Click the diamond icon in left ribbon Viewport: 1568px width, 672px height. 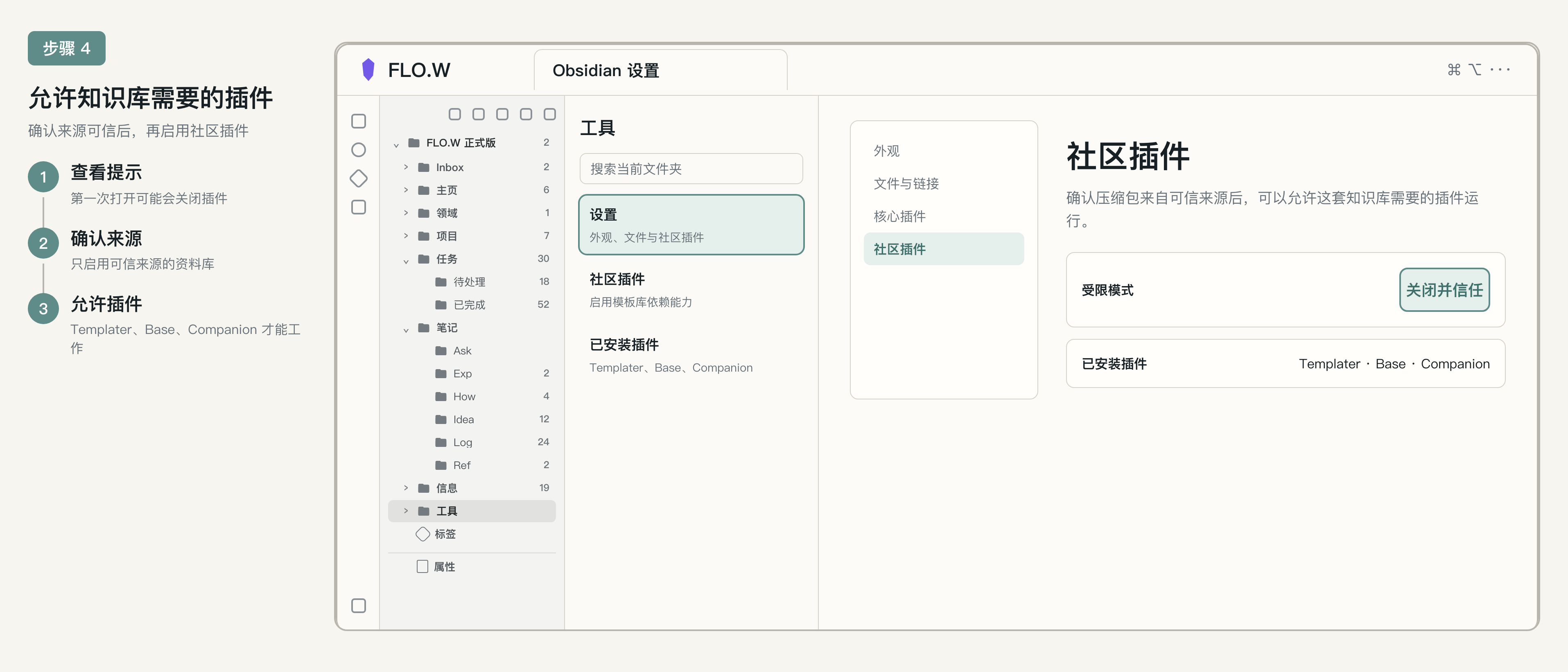click(x=359, y=178)
